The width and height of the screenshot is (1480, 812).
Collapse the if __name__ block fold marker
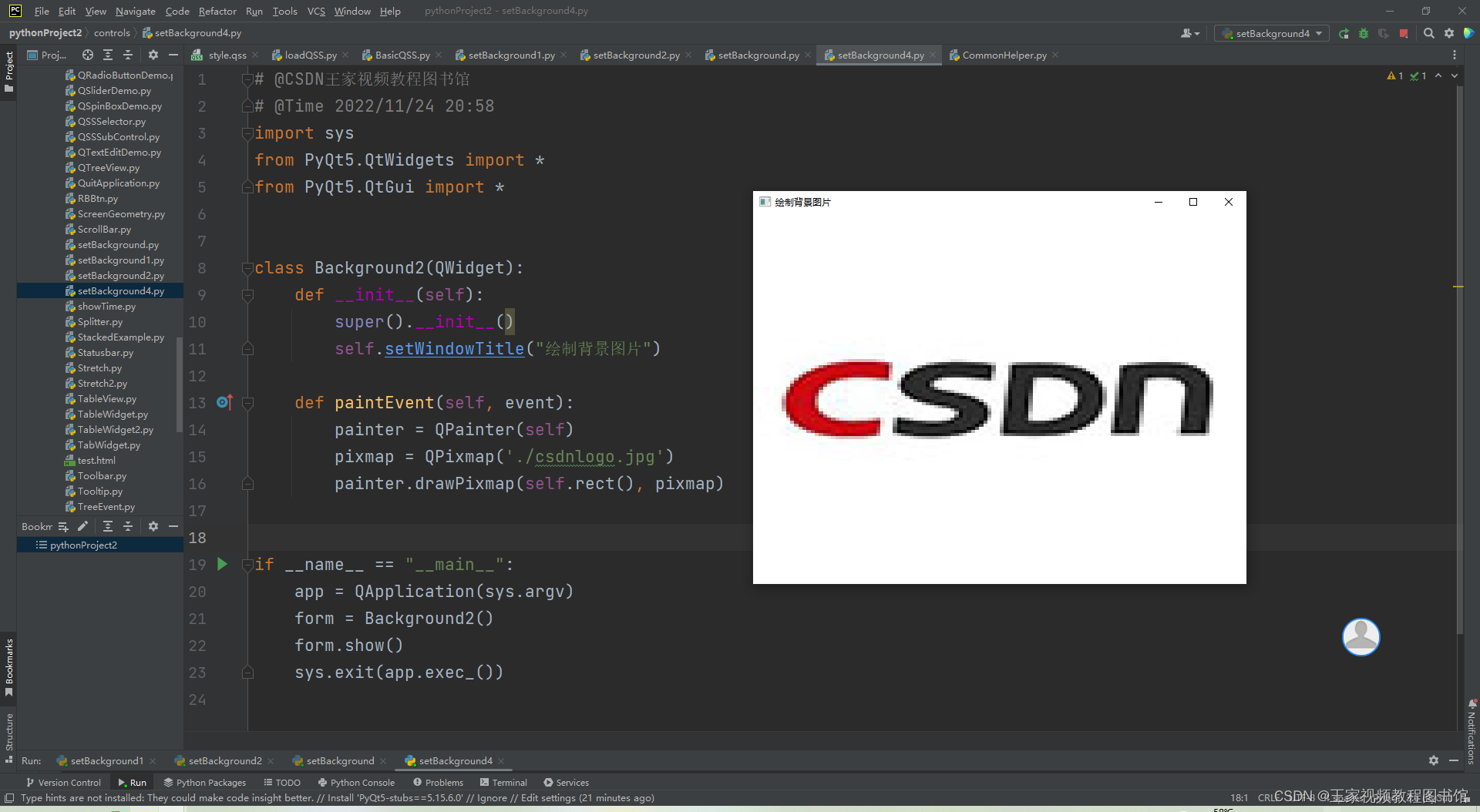(x=248, y=565)
